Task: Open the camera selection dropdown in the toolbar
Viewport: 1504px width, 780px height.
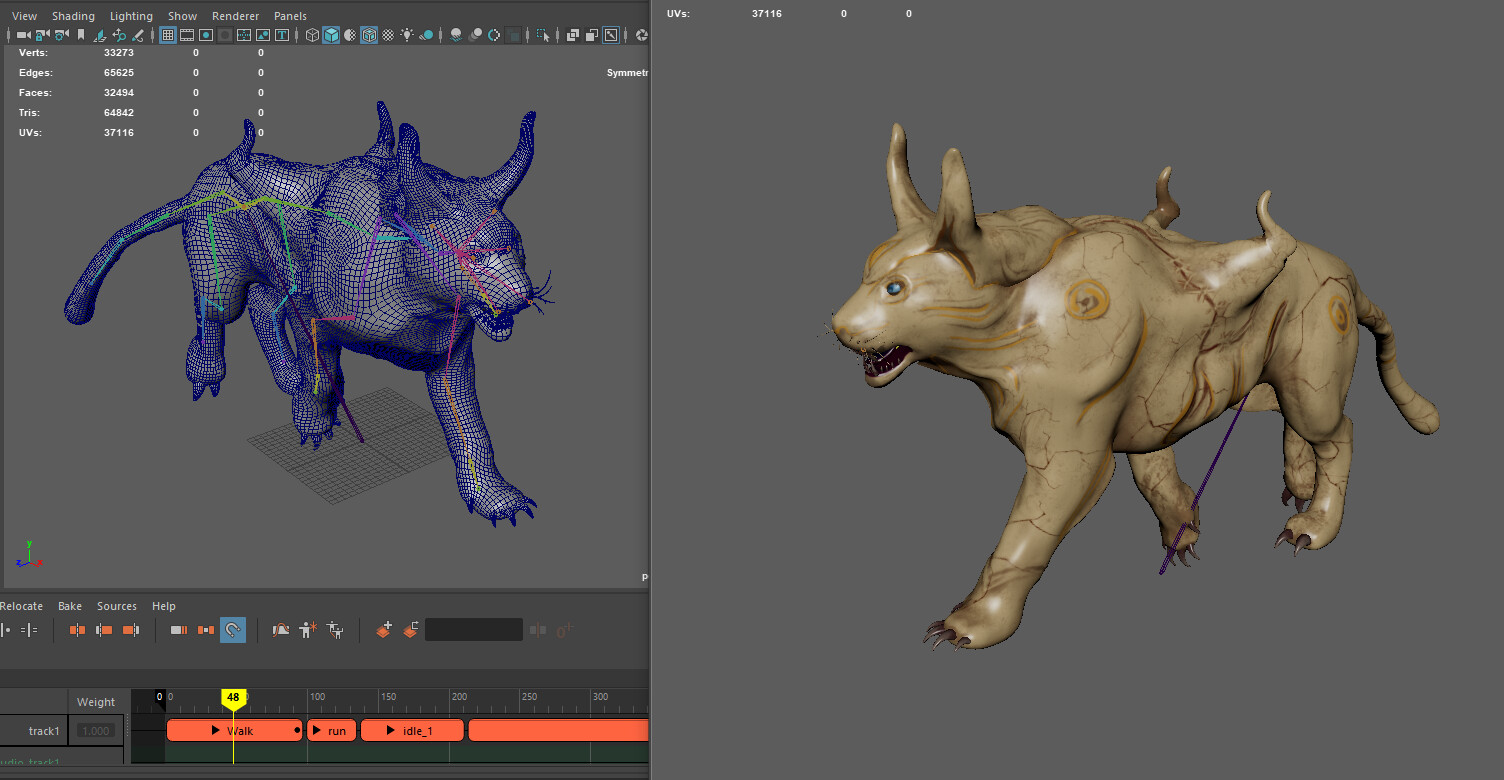Action: 23,35
